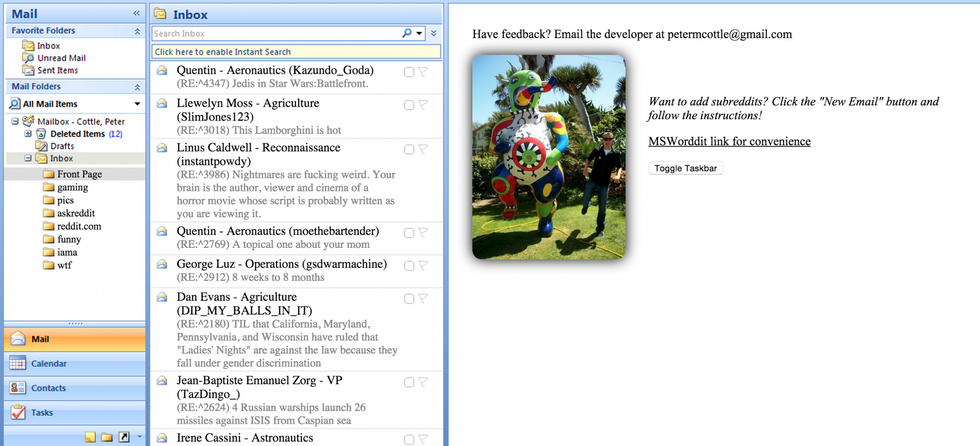
Task: Collapse the Mail pane with double-chevron
Action: coord(136,13)
